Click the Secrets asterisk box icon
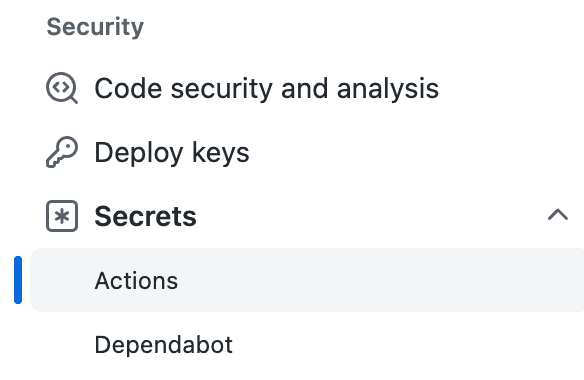 (x=62, y=216)
